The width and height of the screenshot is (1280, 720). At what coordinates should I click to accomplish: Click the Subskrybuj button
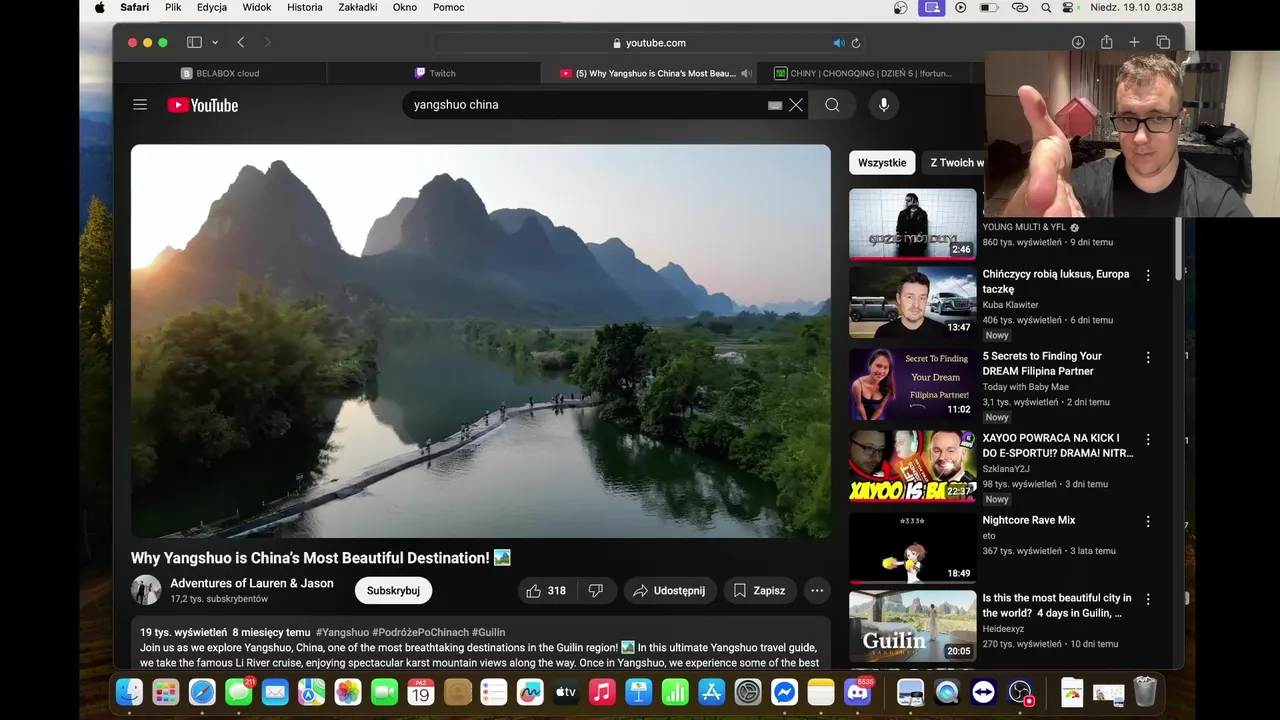pos(393,591)
